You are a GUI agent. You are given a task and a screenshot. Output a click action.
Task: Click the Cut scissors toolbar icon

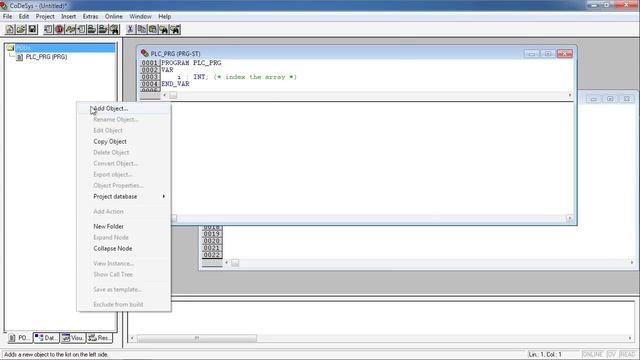pyautogui.click(x=130, y=29)
